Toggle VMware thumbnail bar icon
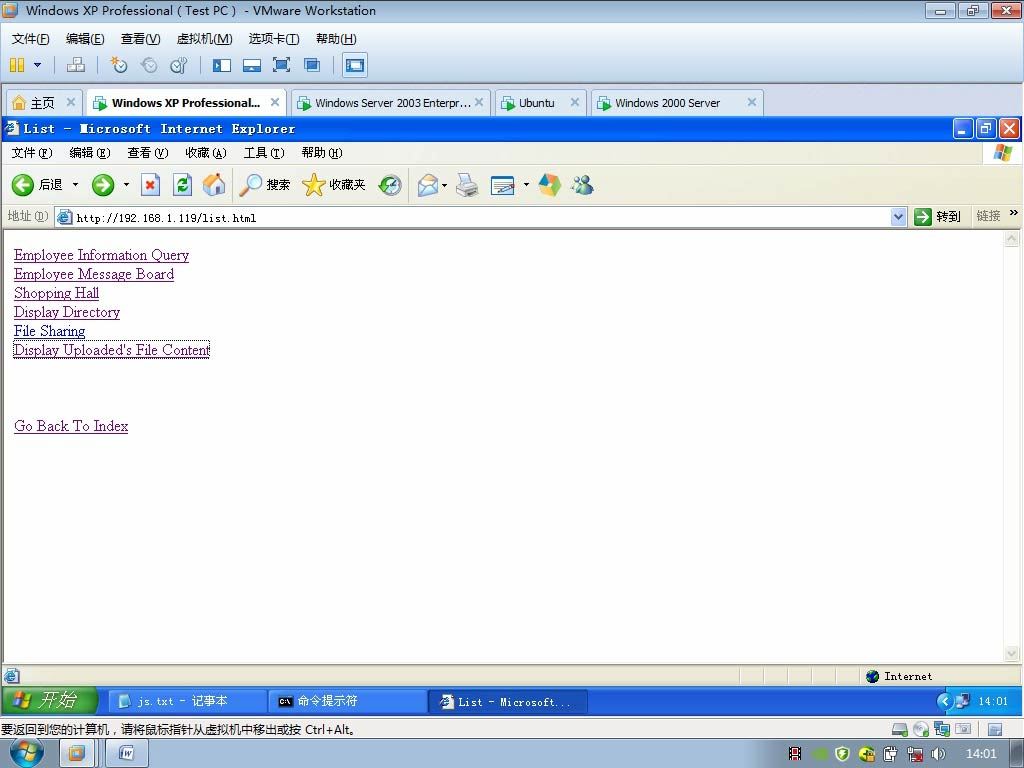 [x=251, y=65]
